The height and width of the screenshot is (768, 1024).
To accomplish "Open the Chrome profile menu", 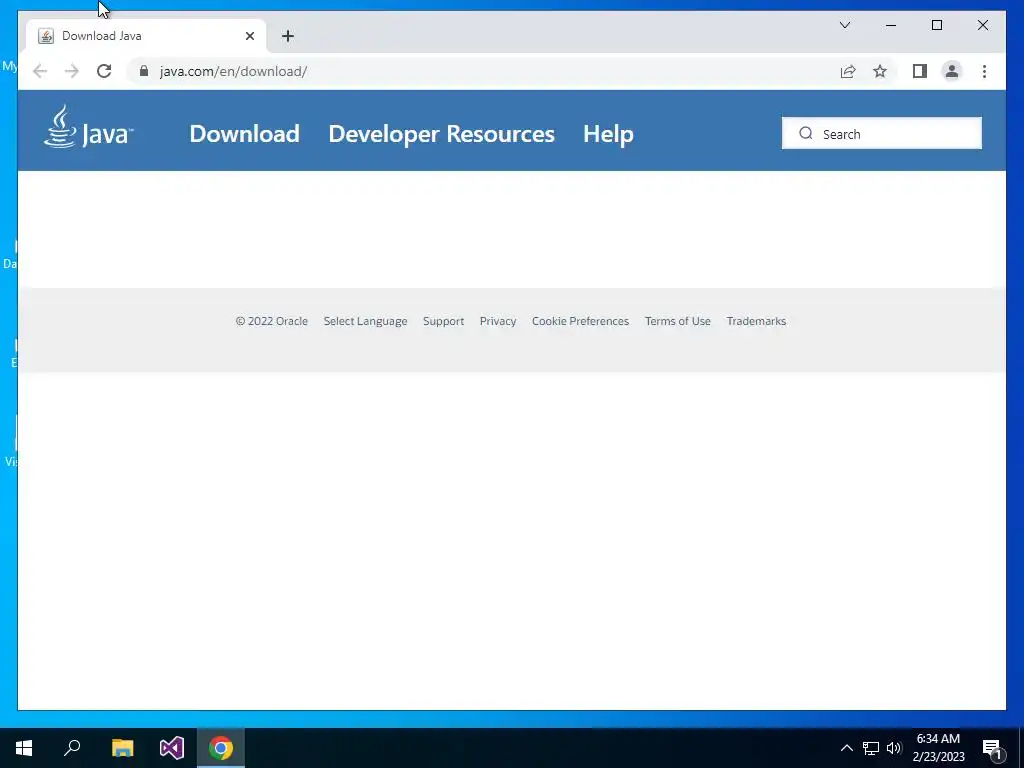I will pyautogui.click(x=952, y=71).
